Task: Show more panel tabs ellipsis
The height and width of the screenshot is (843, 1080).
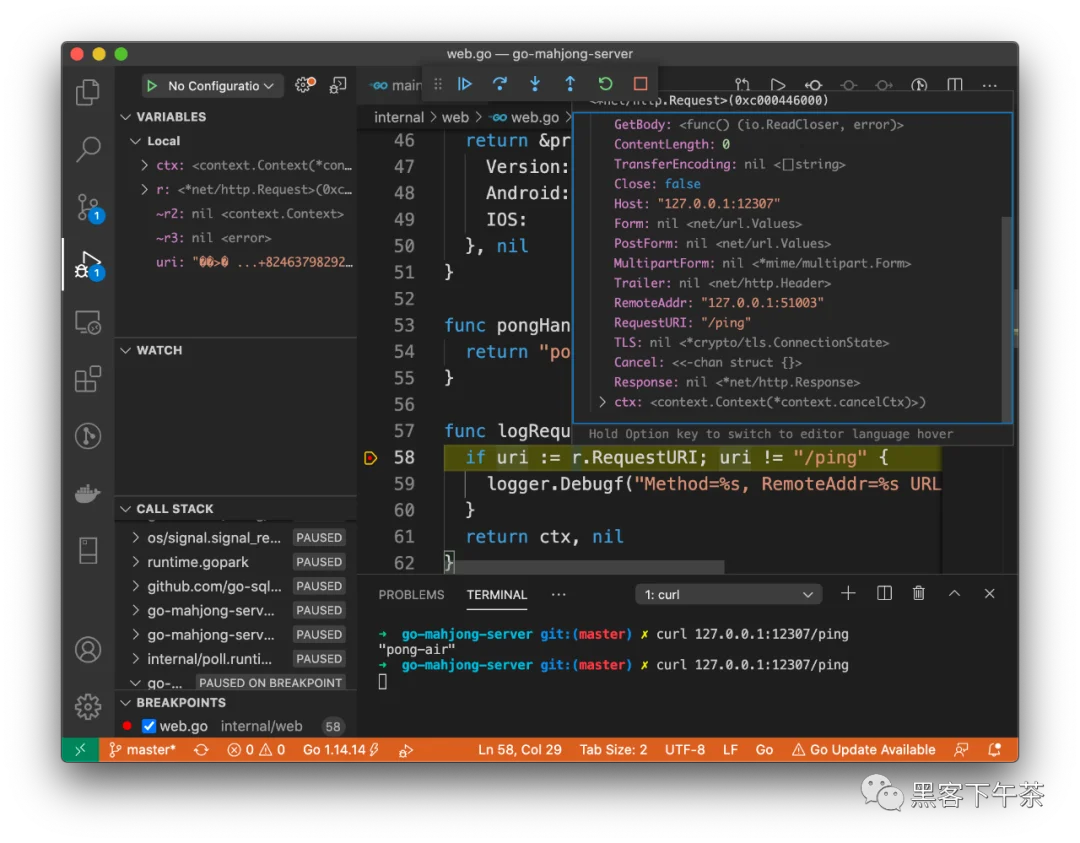Action: tap(559, 594)
